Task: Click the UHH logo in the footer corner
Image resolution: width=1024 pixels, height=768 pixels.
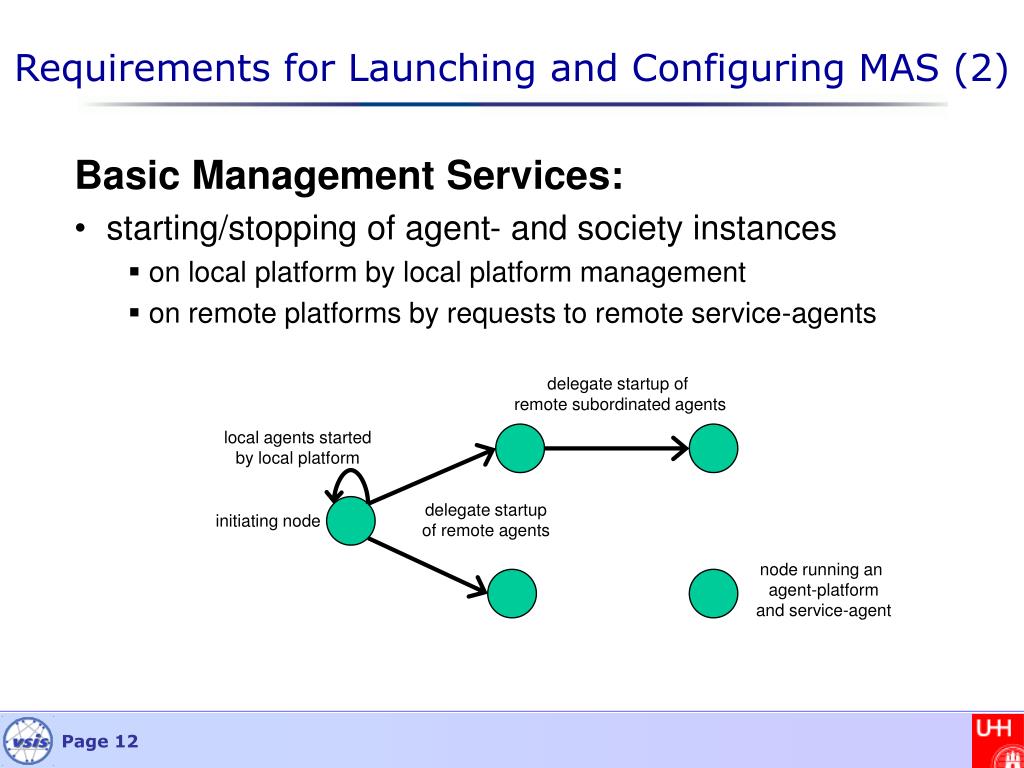Action: click(x=999, y=741)
